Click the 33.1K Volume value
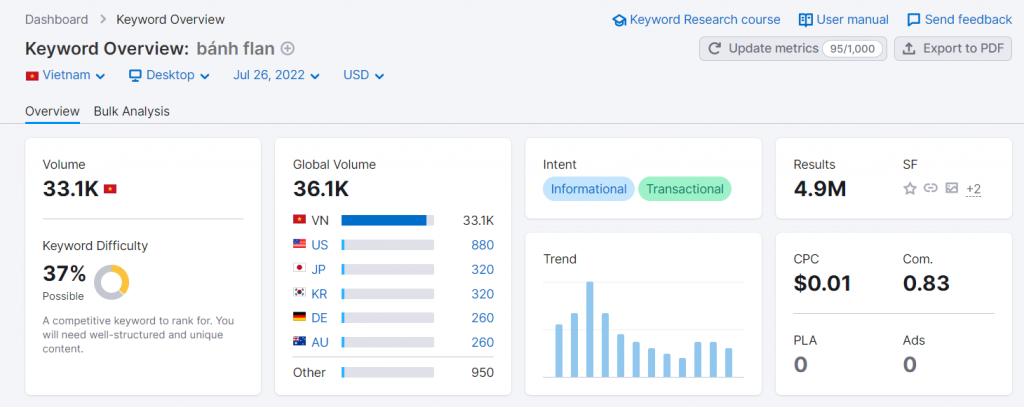1024x407 pixels. [71, 189]
